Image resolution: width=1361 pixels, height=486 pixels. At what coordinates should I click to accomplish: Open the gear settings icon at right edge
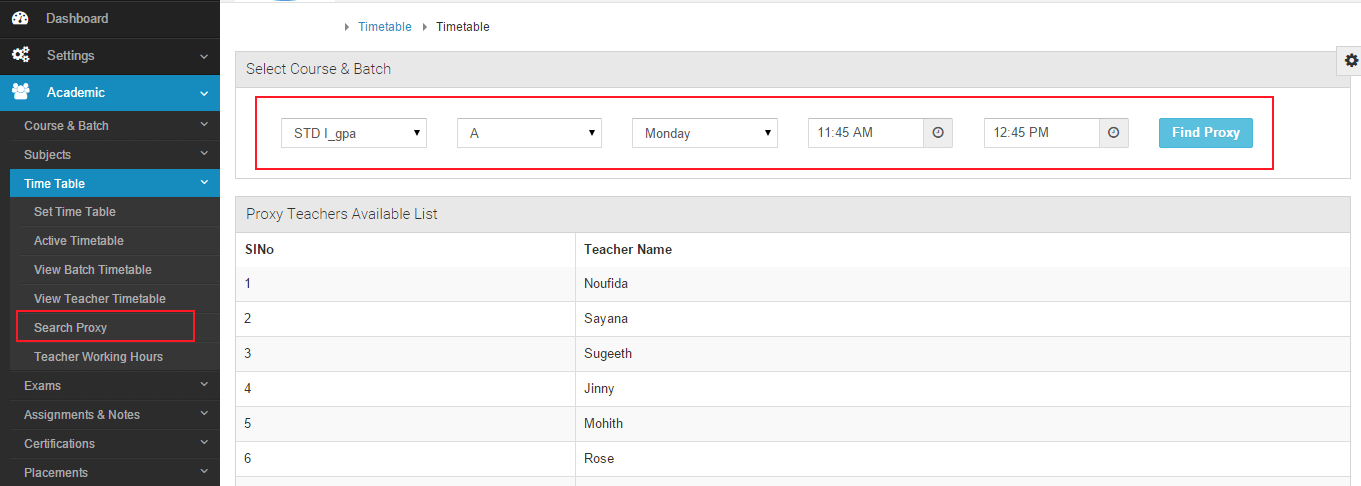(1351, 60)
